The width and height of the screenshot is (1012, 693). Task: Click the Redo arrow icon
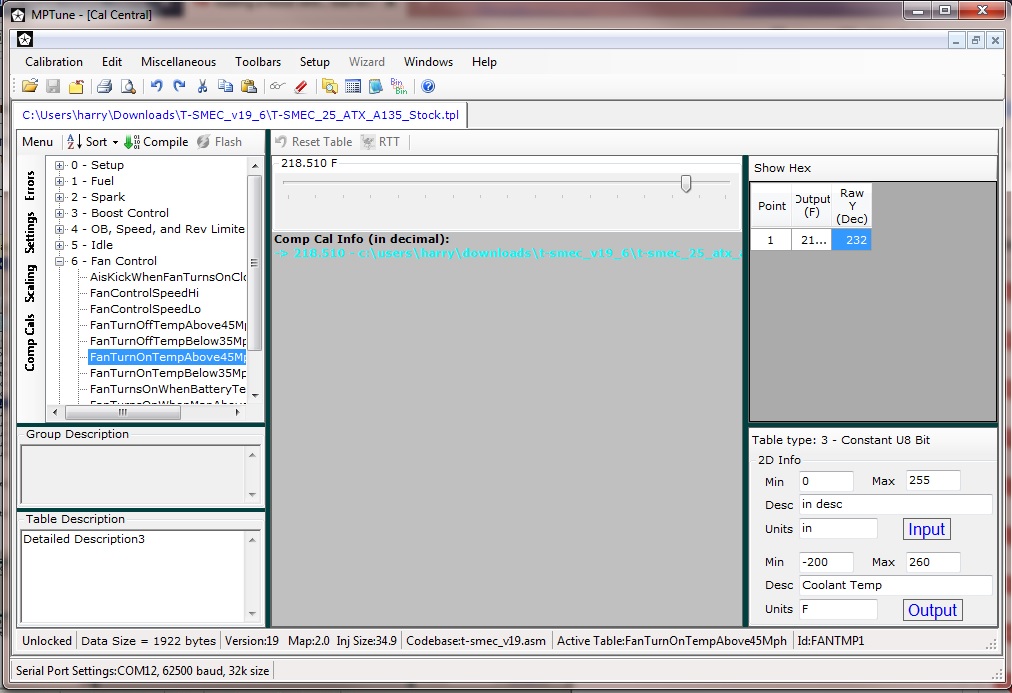pos(179,86)
